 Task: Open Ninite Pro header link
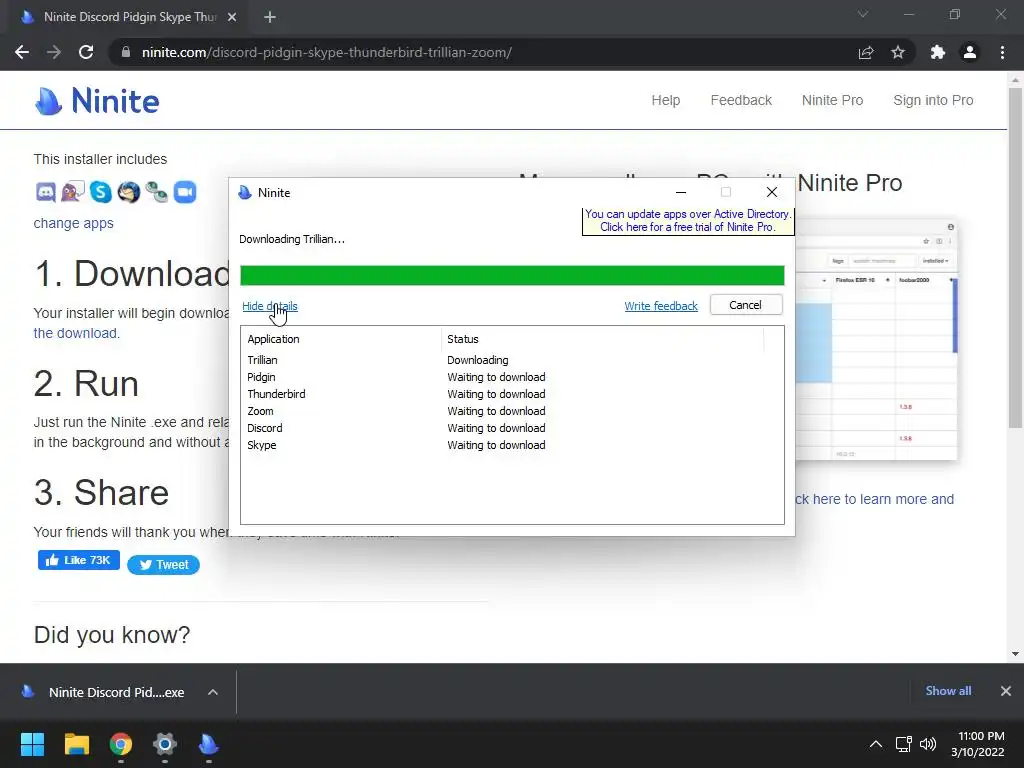(x=833, y=100)
